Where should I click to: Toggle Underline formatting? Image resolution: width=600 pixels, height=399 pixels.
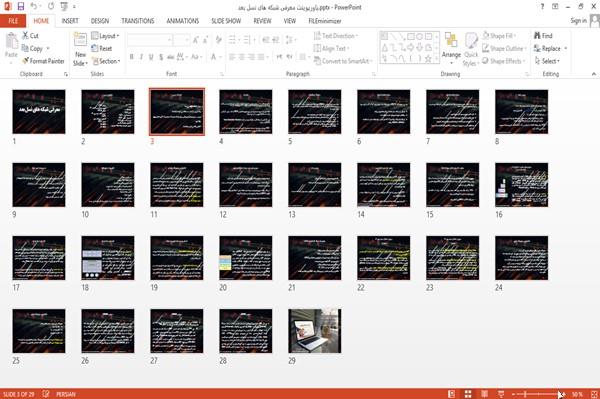[151, 57]
